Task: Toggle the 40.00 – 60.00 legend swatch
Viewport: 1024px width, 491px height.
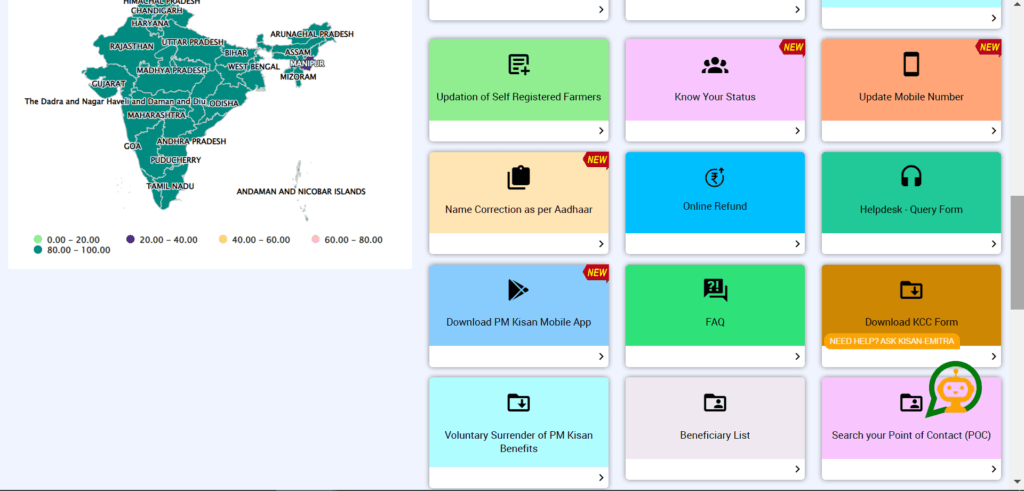Action: 223,240
